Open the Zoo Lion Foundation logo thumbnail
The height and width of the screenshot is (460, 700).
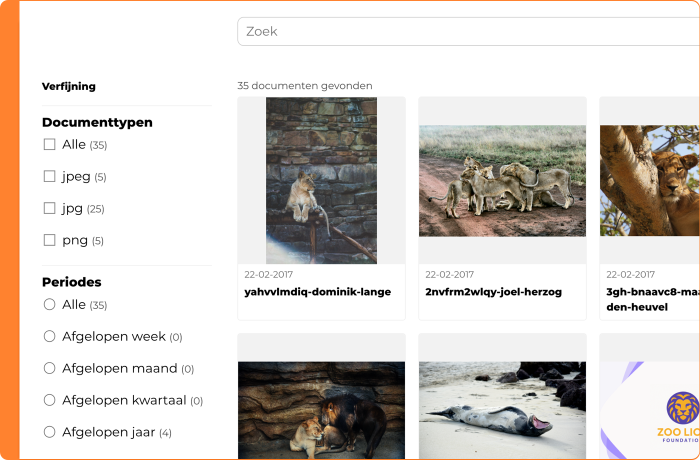650,410
